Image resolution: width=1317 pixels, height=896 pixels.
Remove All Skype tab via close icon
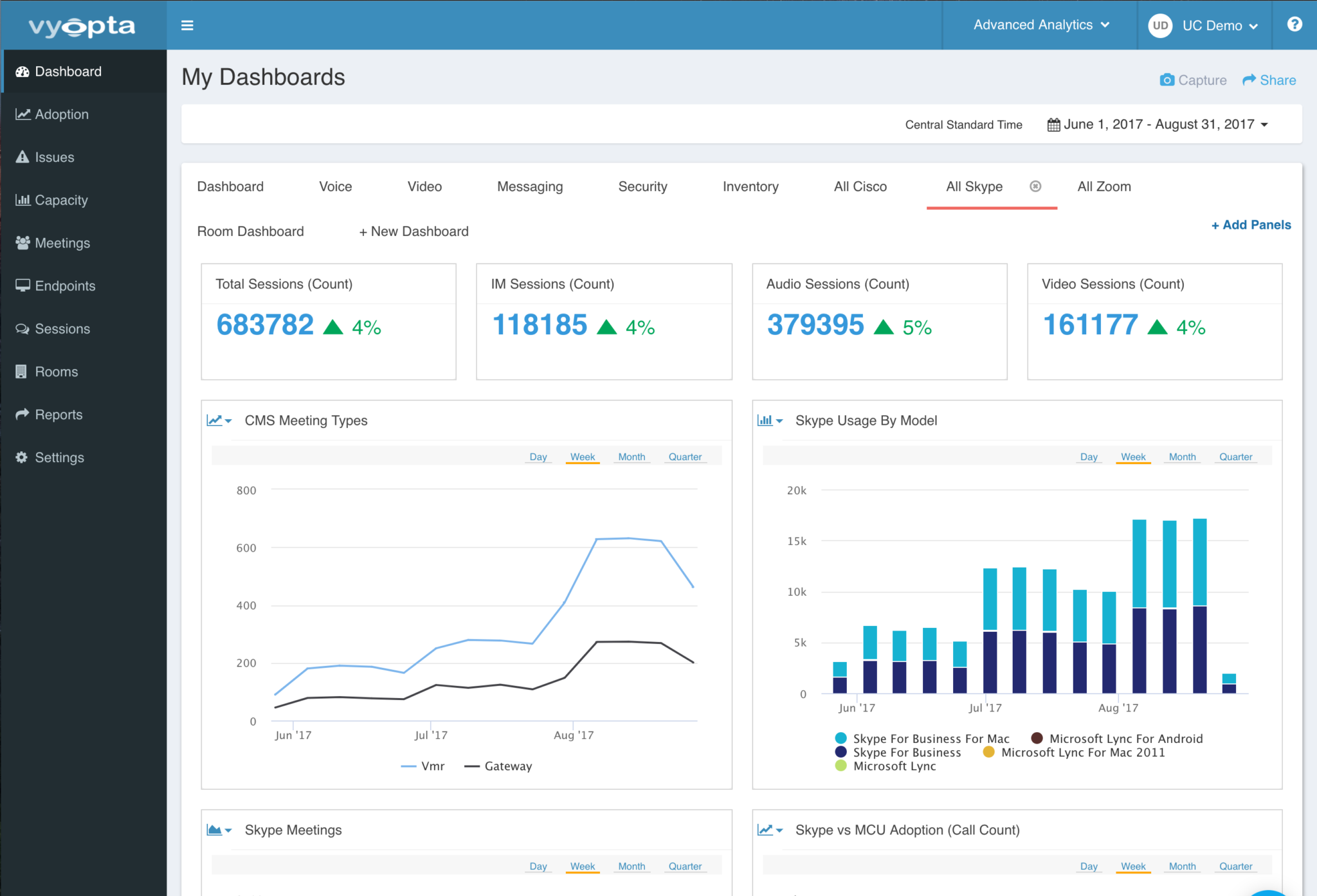pos(1035,186)
